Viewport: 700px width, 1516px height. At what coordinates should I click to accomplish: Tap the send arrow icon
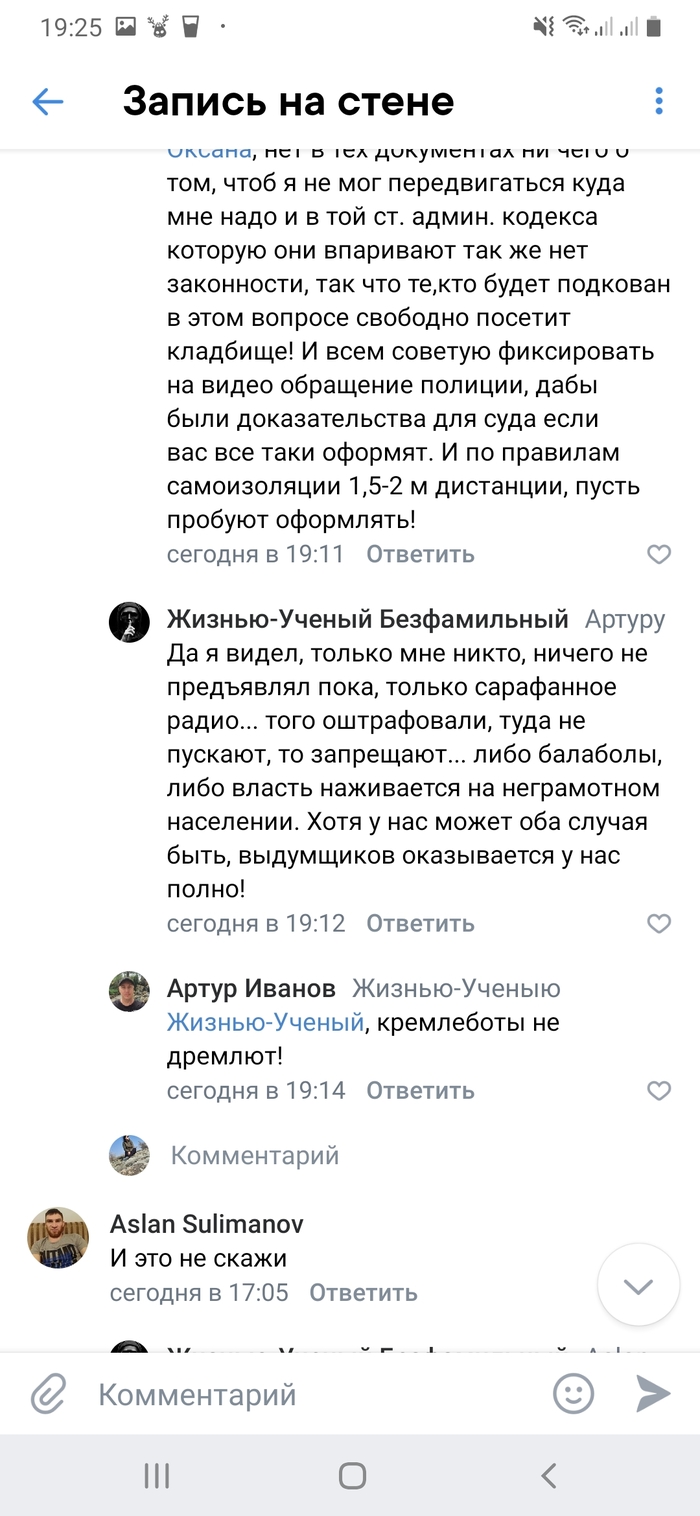[x=653, y=1394]
